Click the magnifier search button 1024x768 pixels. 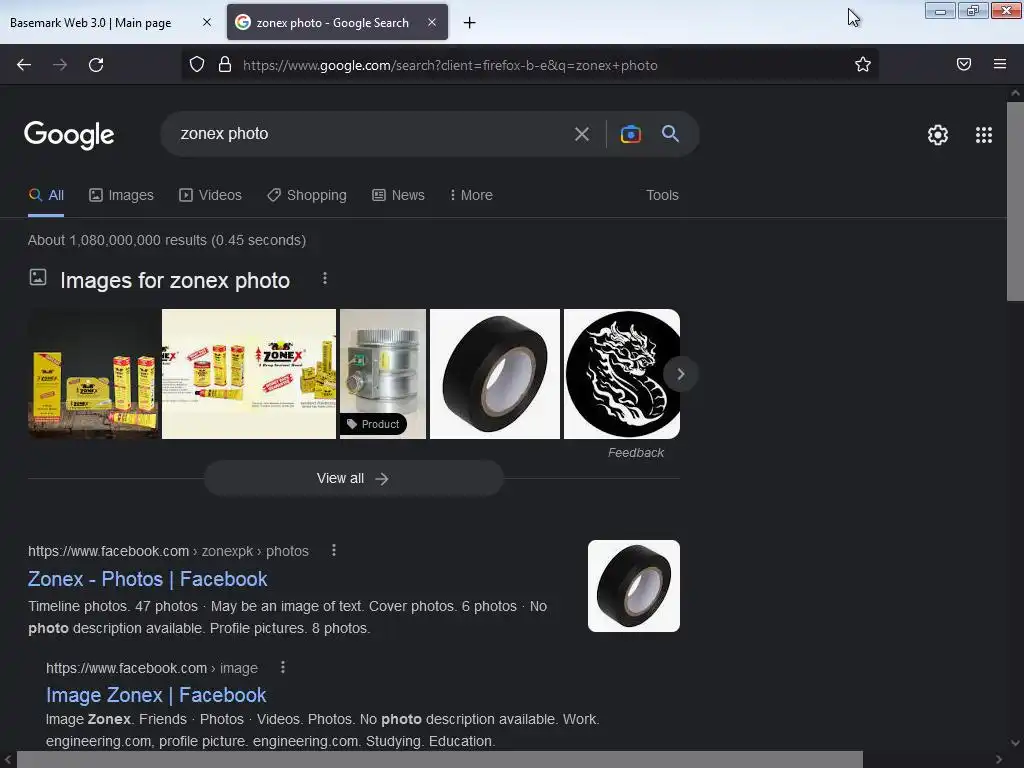tap(670, 134)
